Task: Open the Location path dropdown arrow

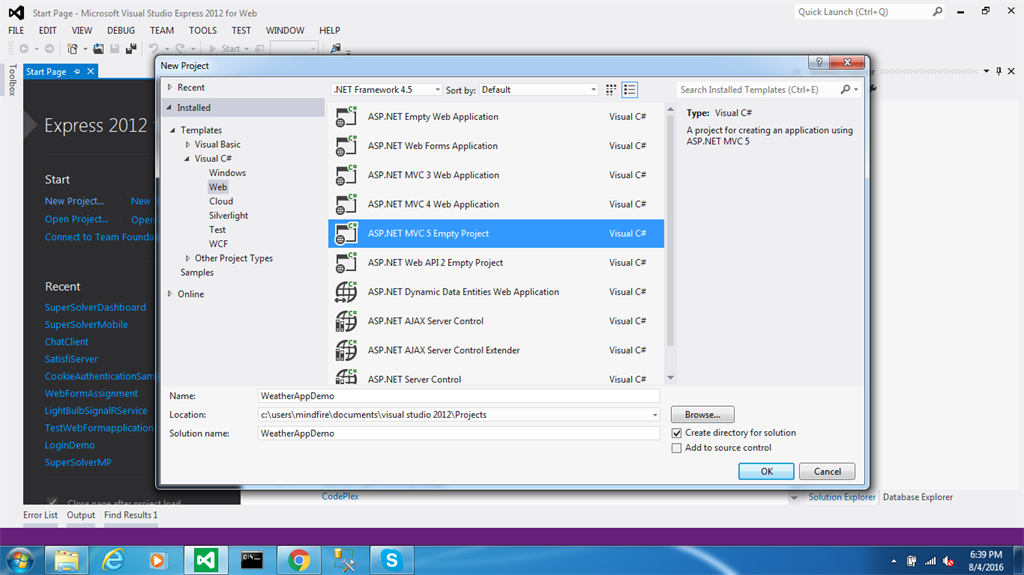Action: (x=654, y=415)
